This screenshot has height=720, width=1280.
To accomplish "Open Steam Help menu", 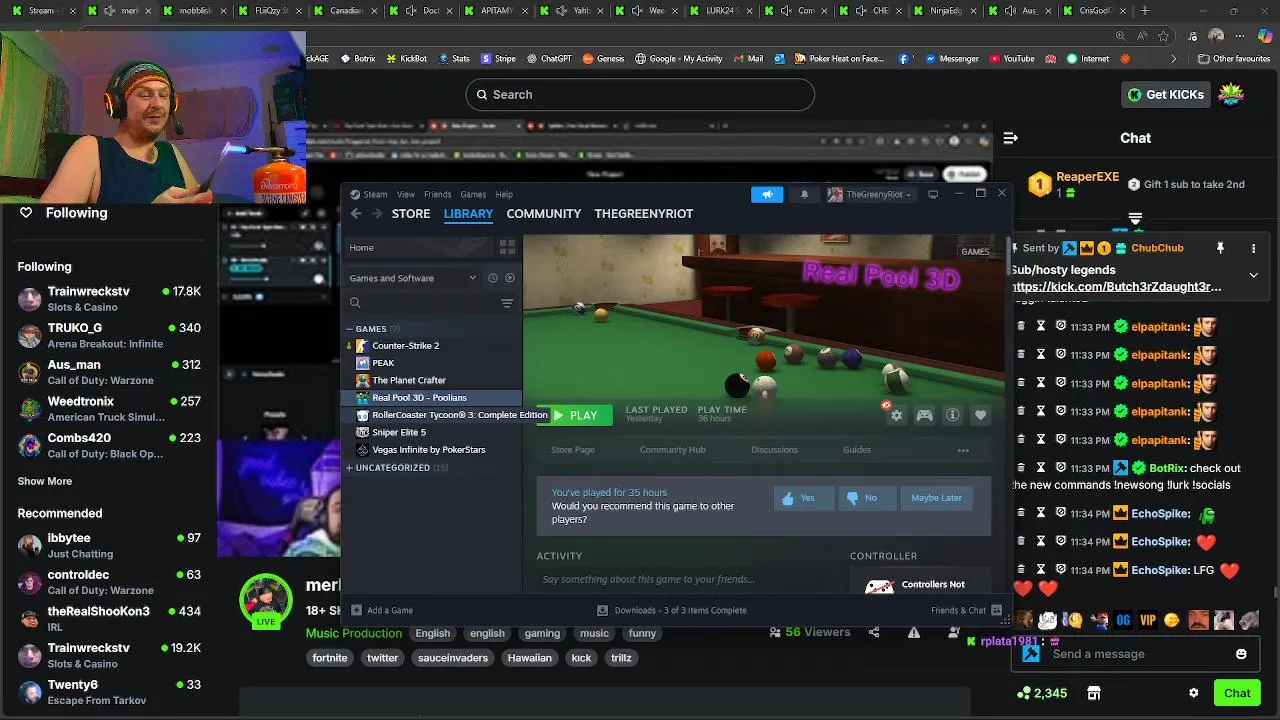I will [504, 194].
